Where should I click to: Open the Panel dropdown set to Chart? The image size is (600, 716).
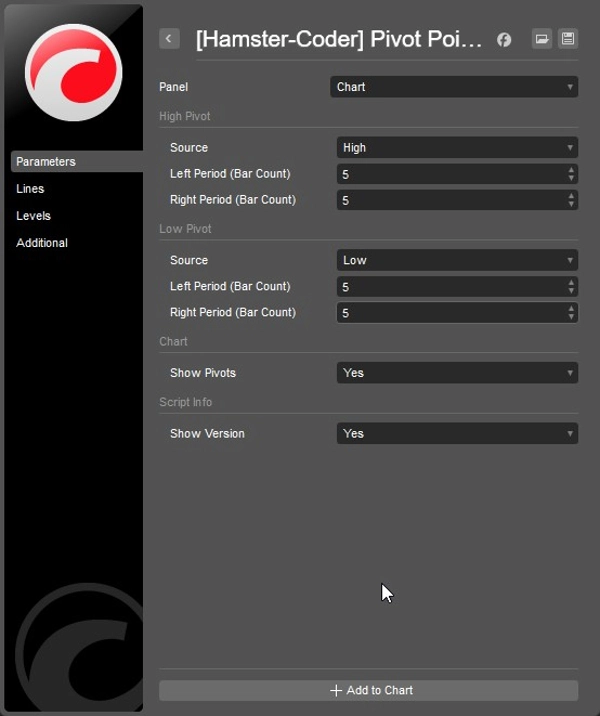pos(453,87)
